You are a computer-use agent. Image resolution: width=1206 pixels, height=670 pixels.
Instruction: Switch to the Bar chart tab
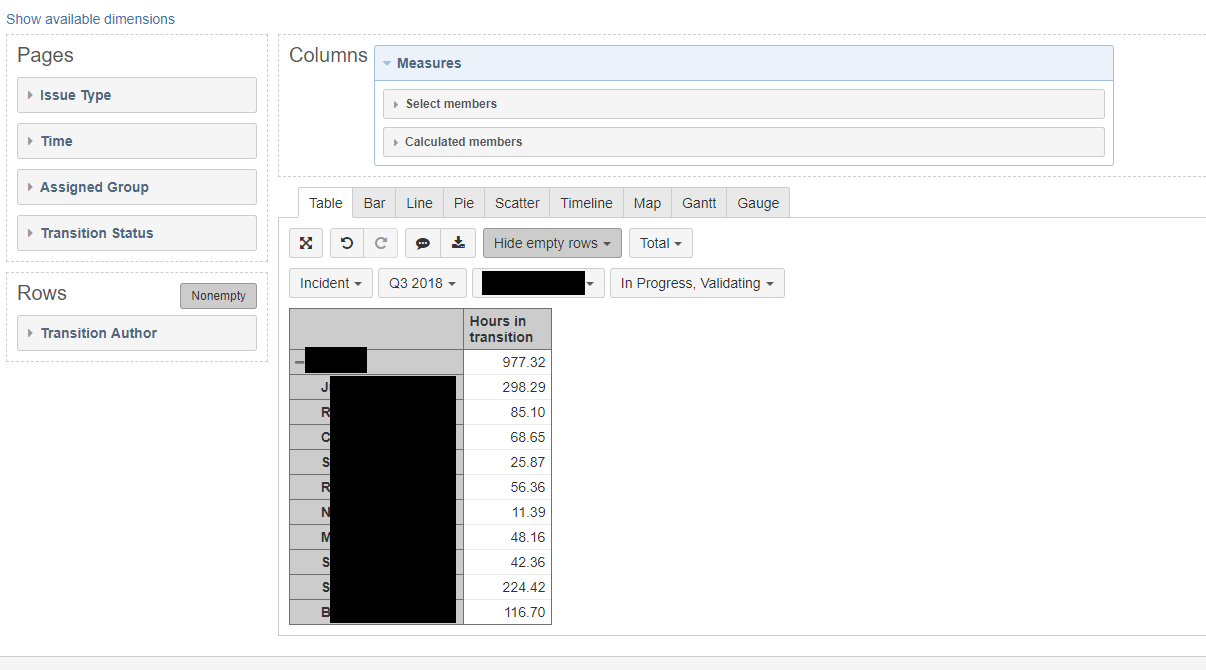[374, 203]
